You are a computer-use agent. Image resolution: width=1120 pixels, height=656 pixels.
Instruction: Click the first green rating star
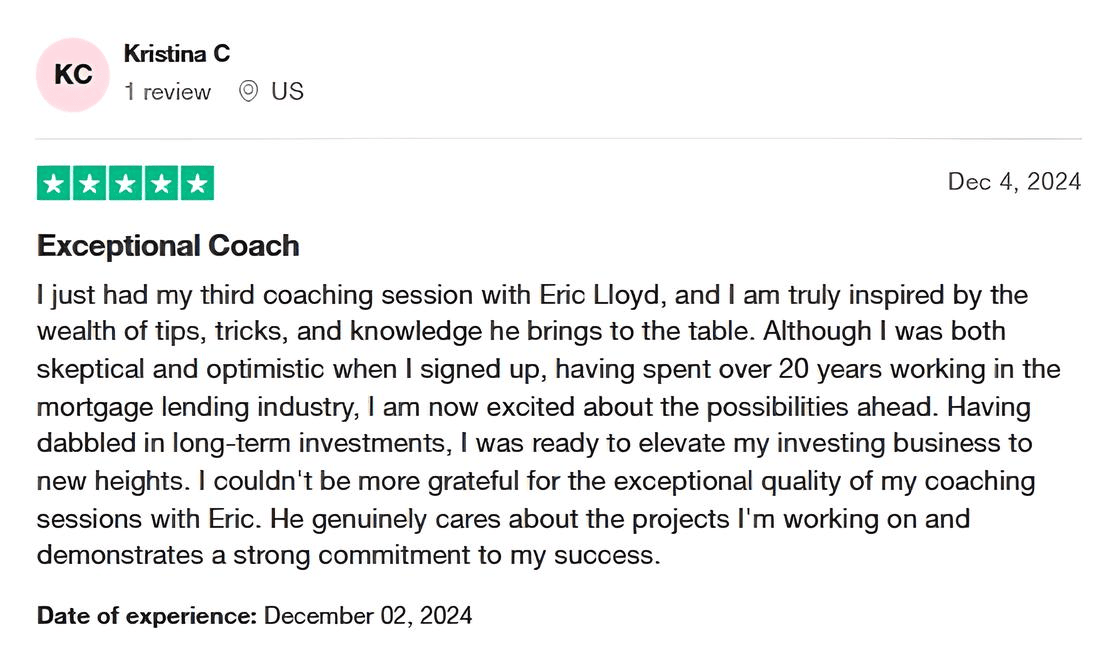54,184
